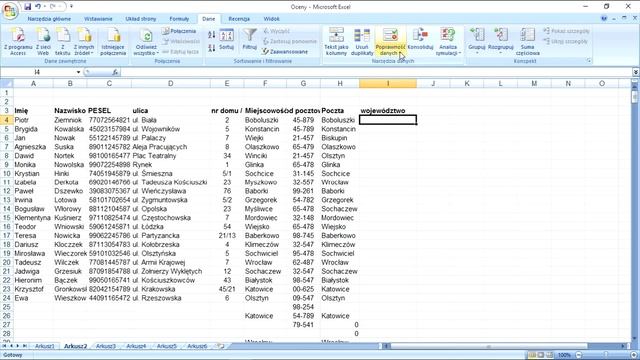This screenshot has height=360, width=640.
Task: Click the Poprawność danych validation icon
Action: pyautogui.click(x=390, y=35)
